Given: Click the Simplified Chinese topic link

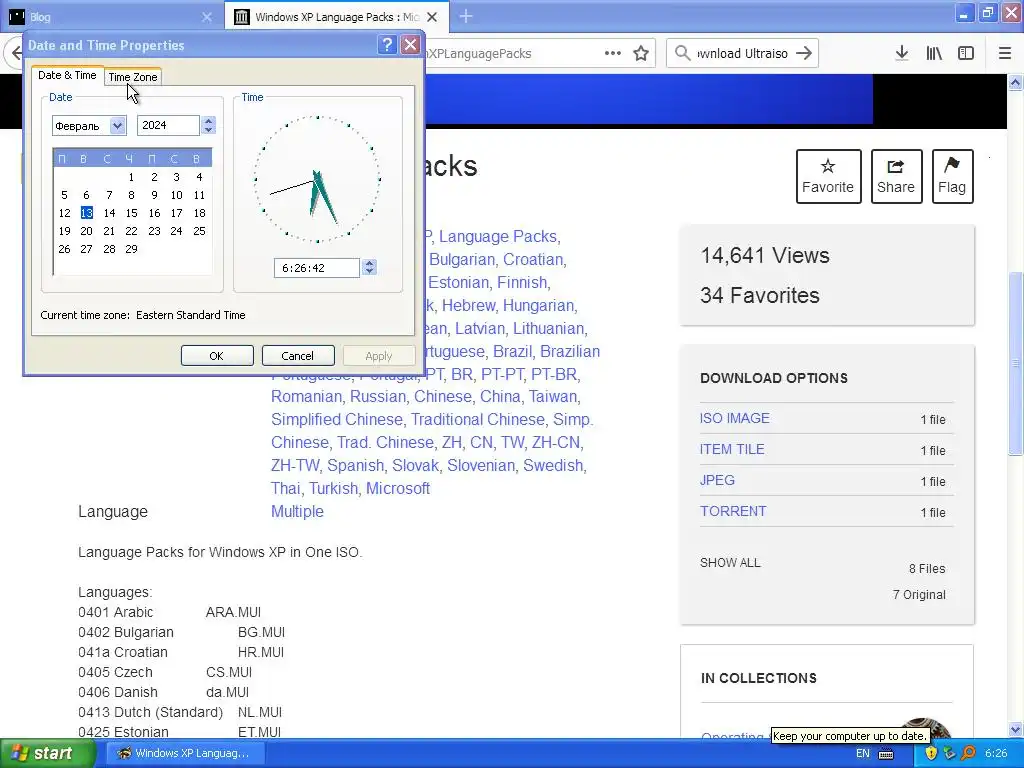Looking at the screenshot, I should [x=336, y=419].
